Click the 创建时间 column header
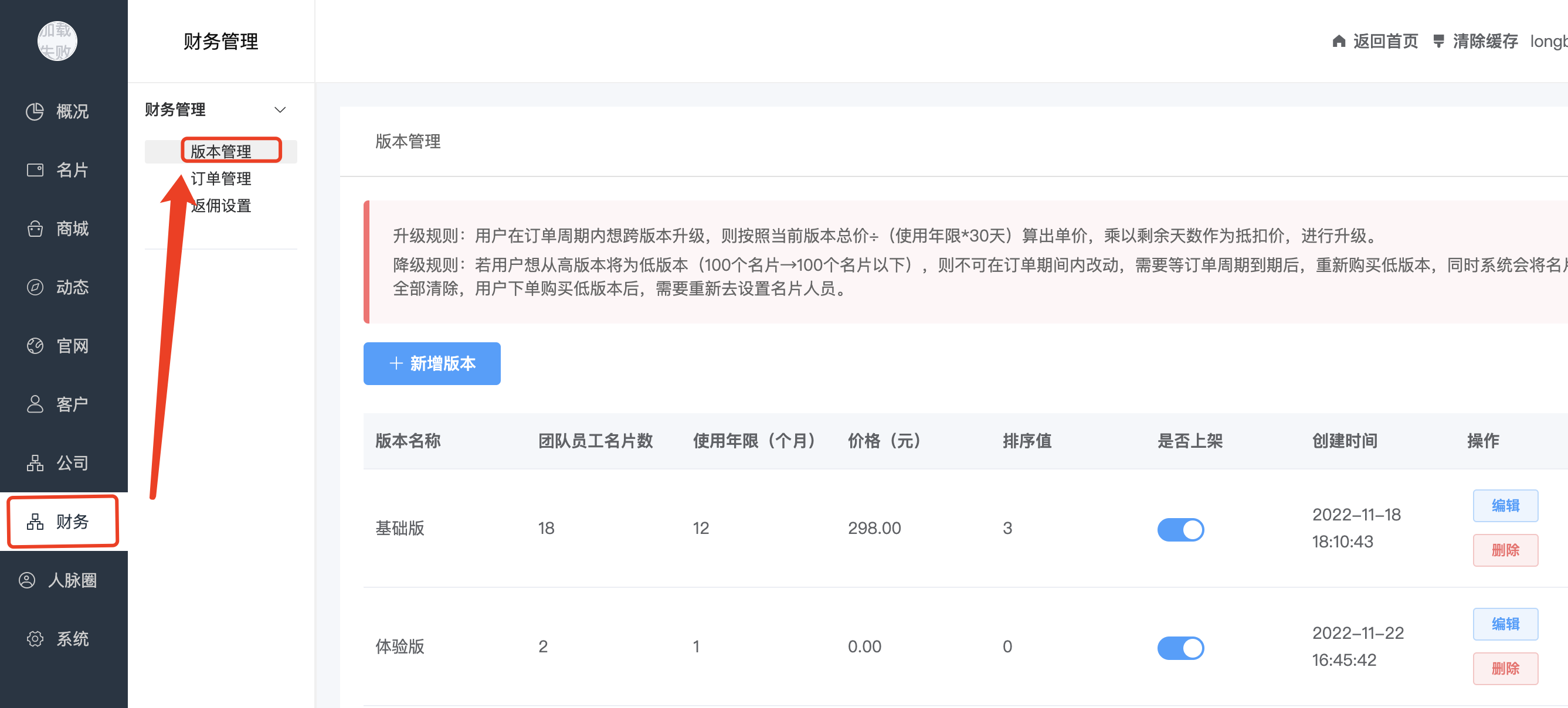This screenshot has width=1568, height=708. click(1345, 440)
